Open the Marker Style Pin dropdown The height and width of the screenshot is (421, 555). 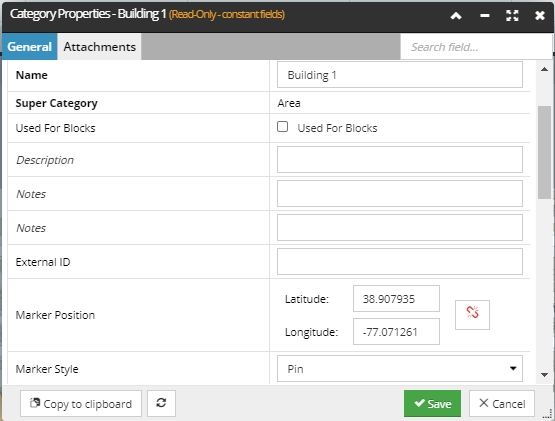pos(400,369)
